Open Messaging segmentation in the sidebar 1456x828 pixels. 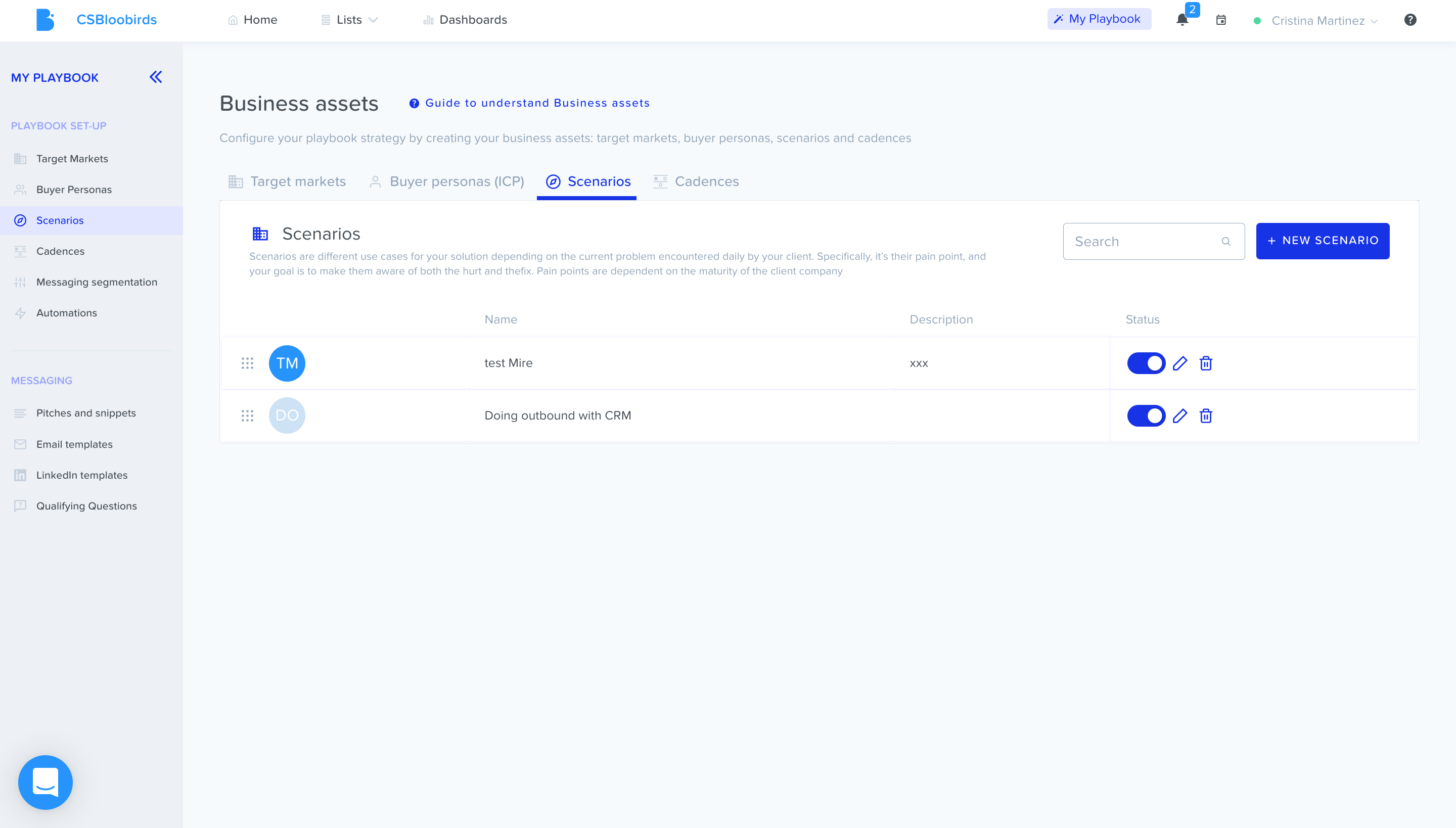coord(91,282)
